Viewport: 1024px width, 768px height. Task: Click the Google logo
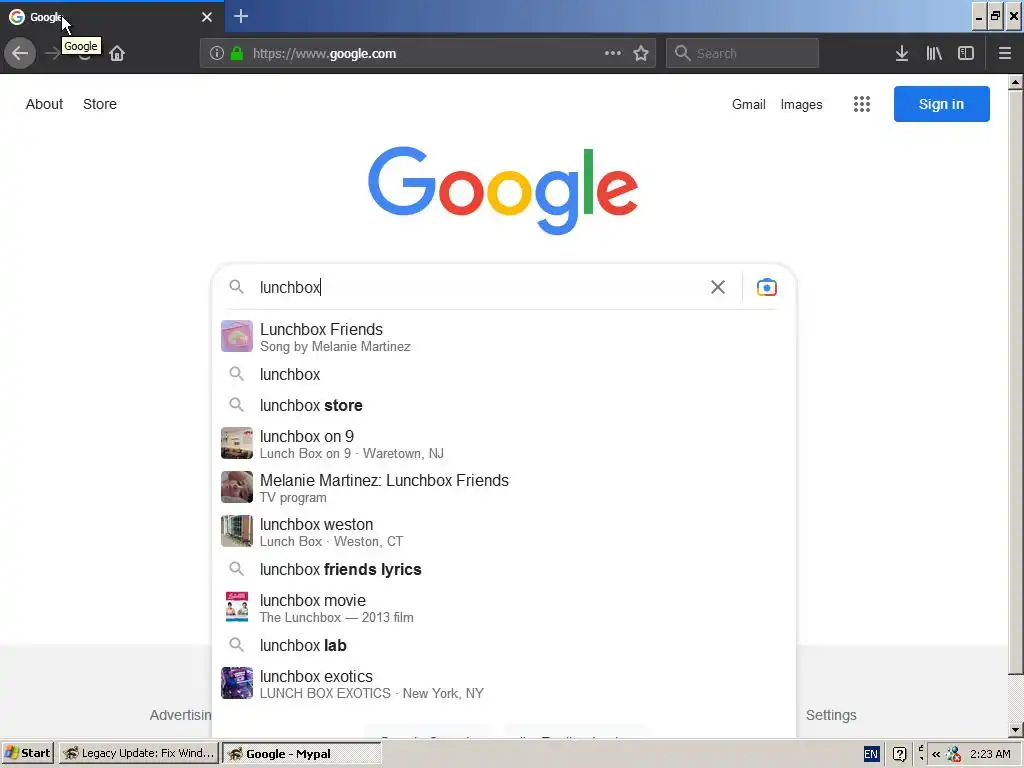point(503,190)
